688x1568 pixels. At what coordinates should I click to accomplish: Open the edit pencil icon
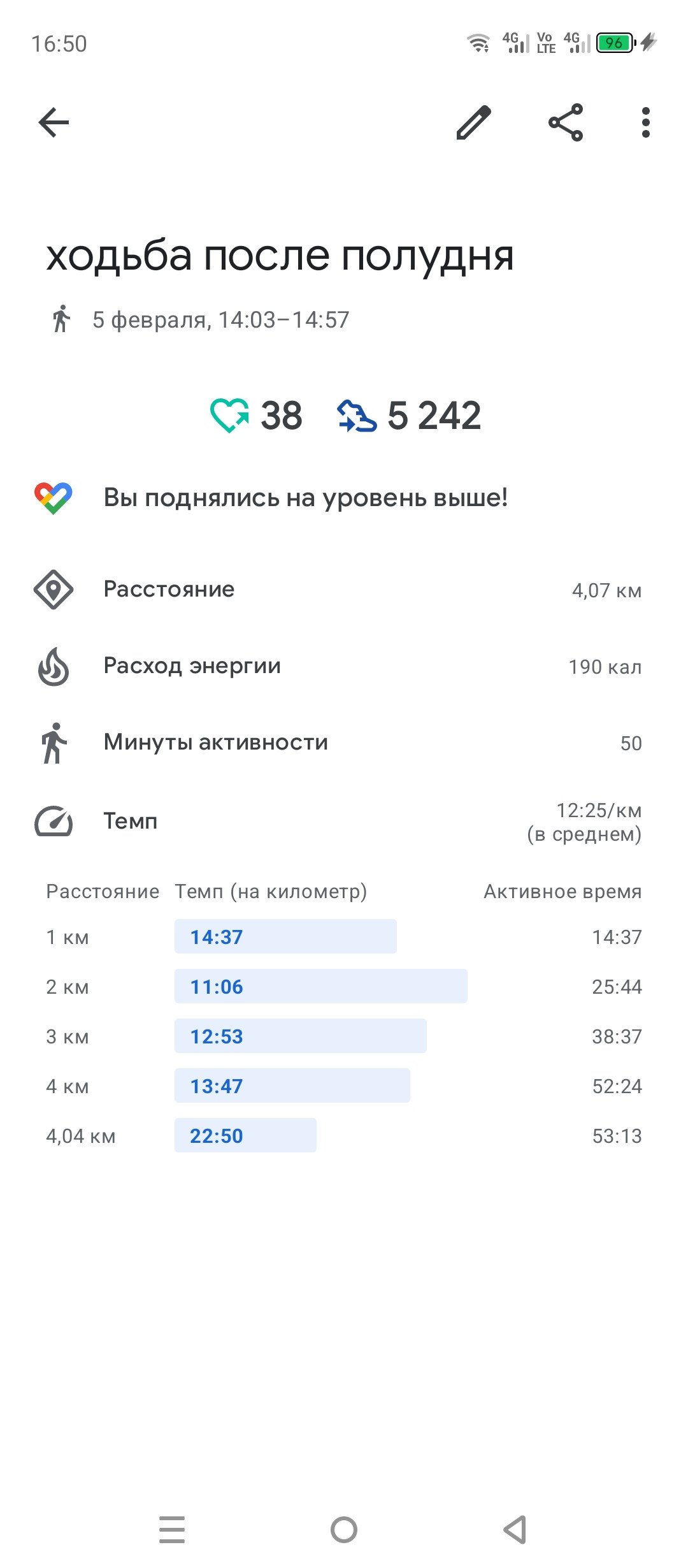tap(474, 122)
